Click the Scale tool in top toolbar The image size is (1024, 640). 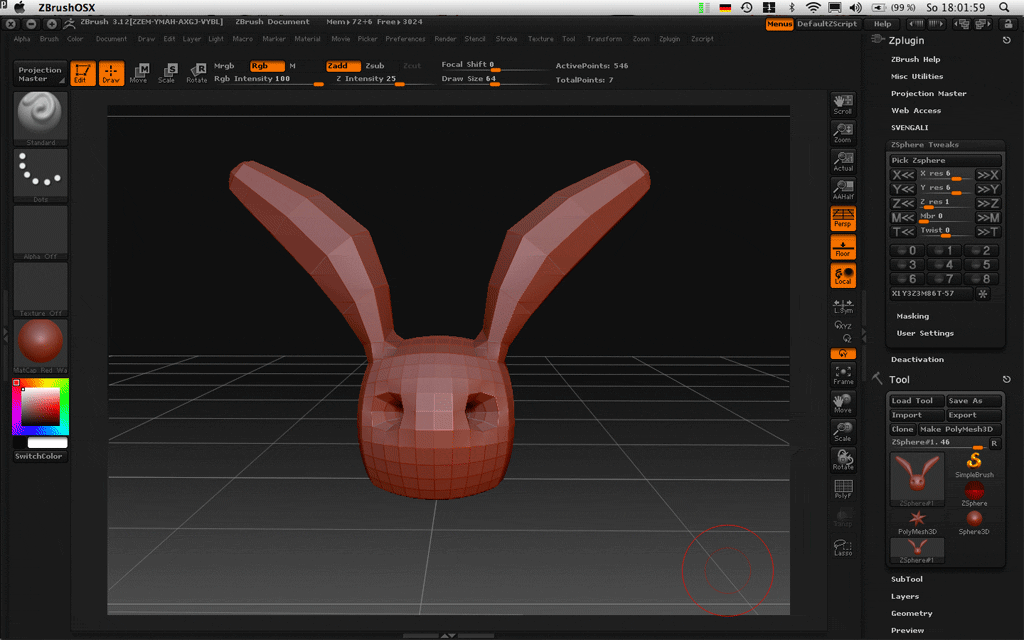pos(167,73)
